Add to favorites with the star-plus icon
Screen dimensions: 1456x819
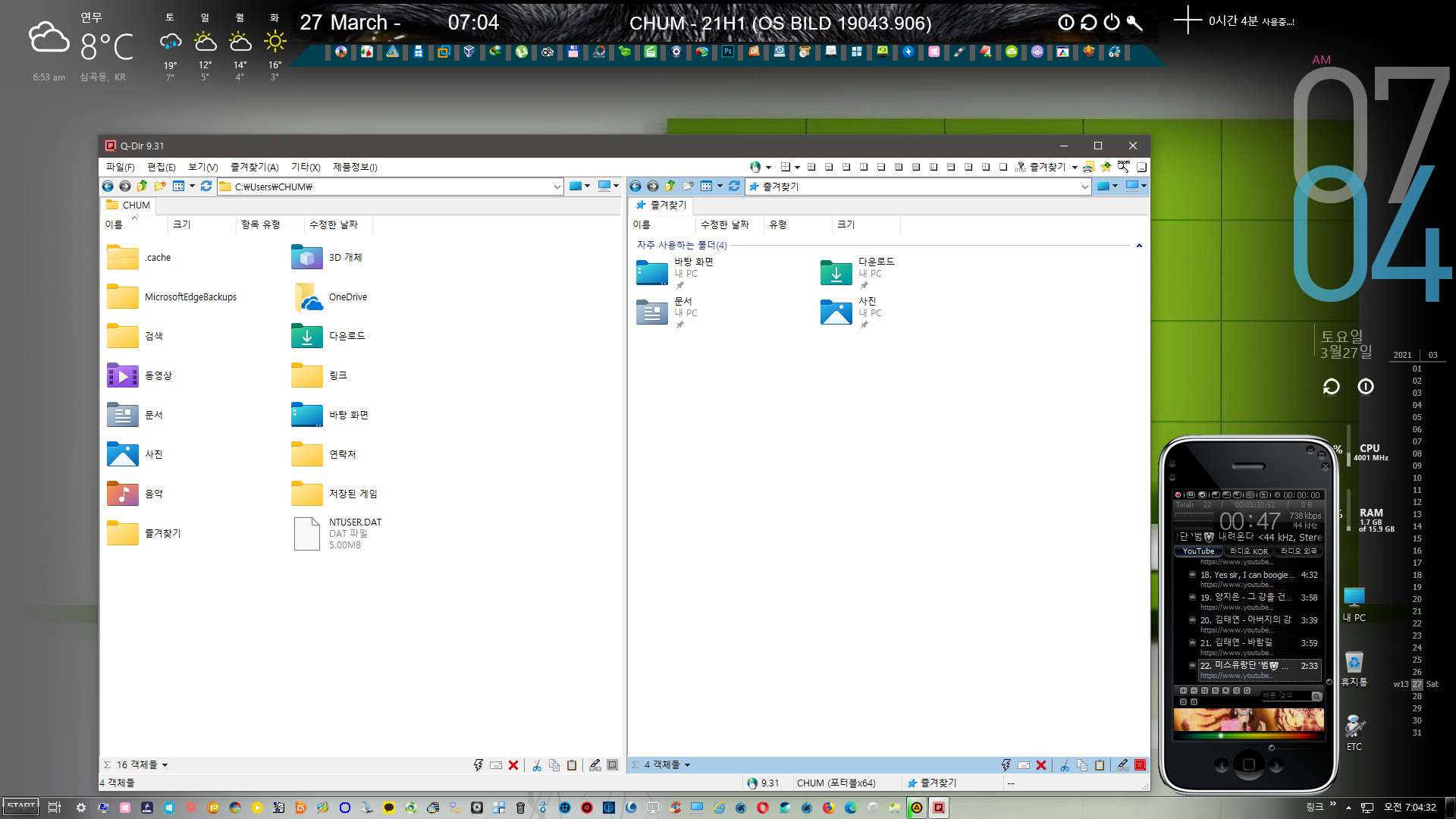coord(1106,167)
